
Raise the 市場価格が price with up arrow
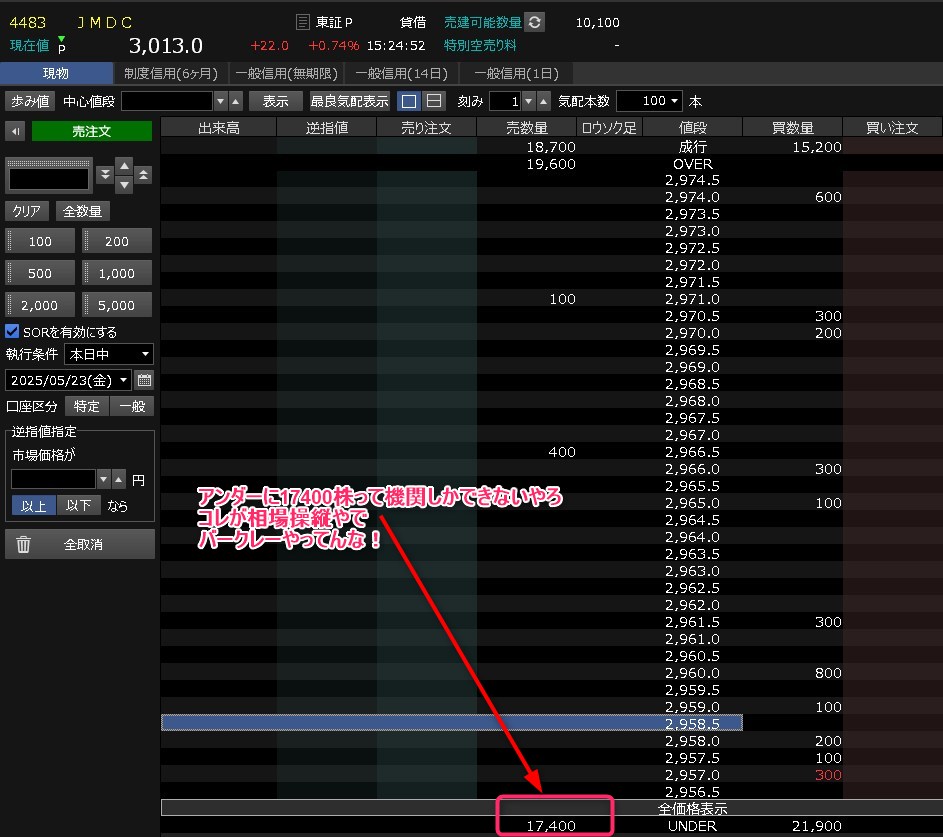(118, 479)
